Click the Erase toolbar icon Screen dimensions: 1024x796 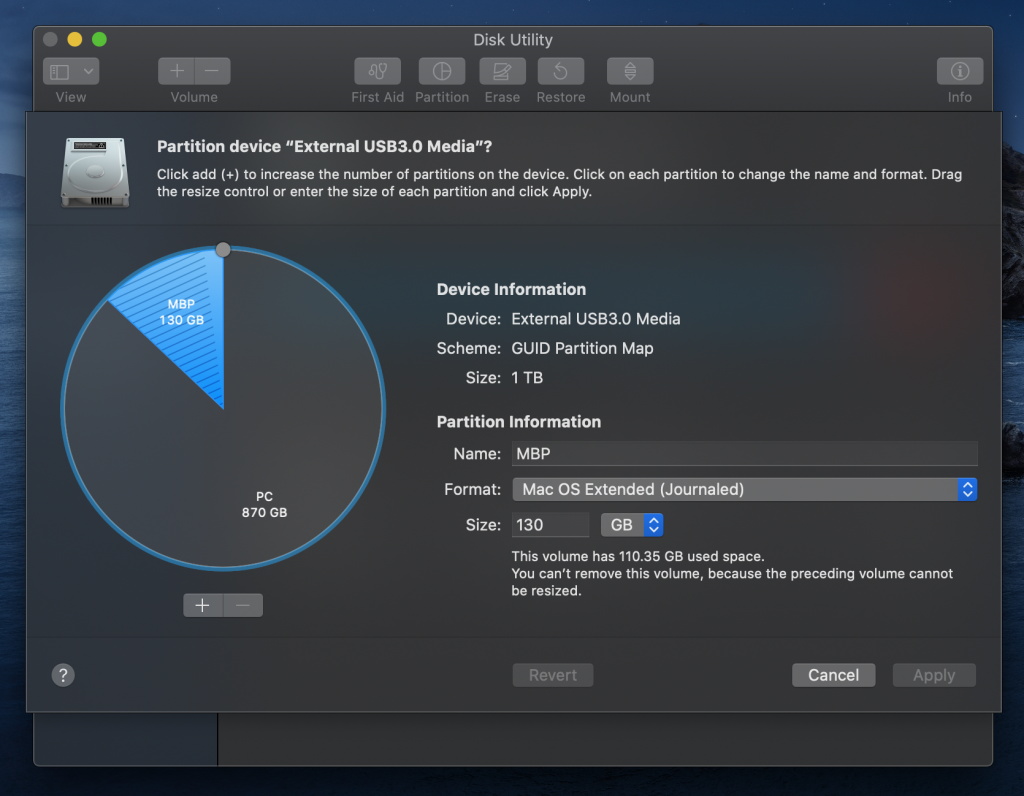pos(502,72)
